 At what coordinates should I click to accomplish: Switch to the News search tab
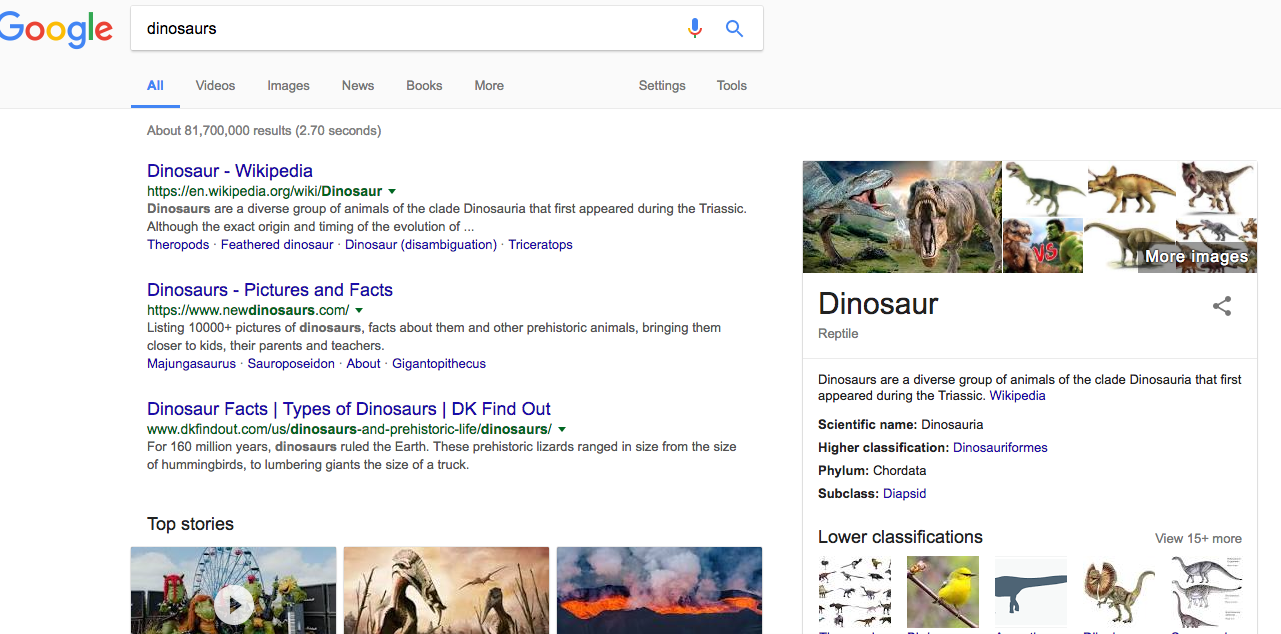[357, 86]
